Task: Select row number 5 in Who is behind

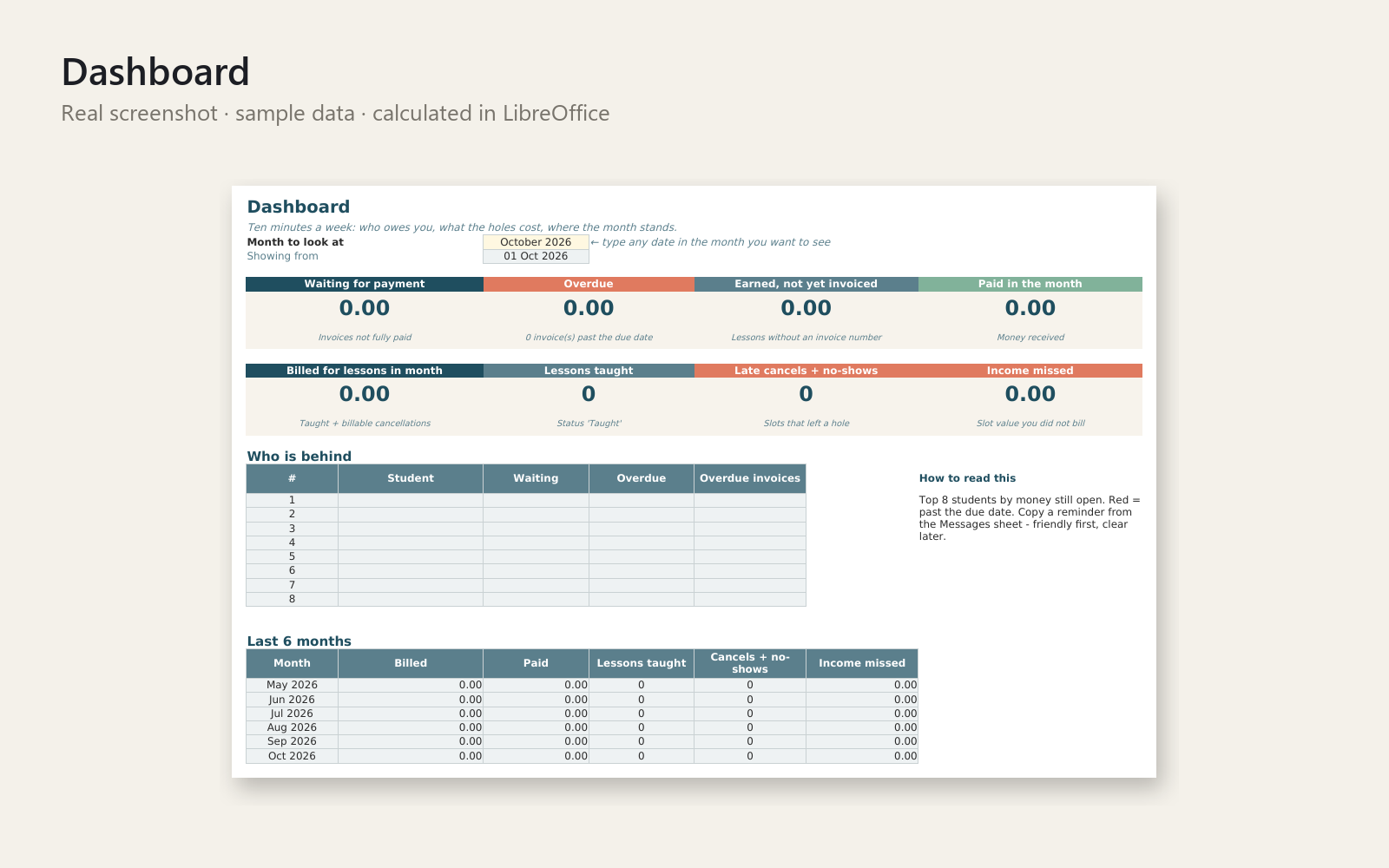Action: coord(292,556)
